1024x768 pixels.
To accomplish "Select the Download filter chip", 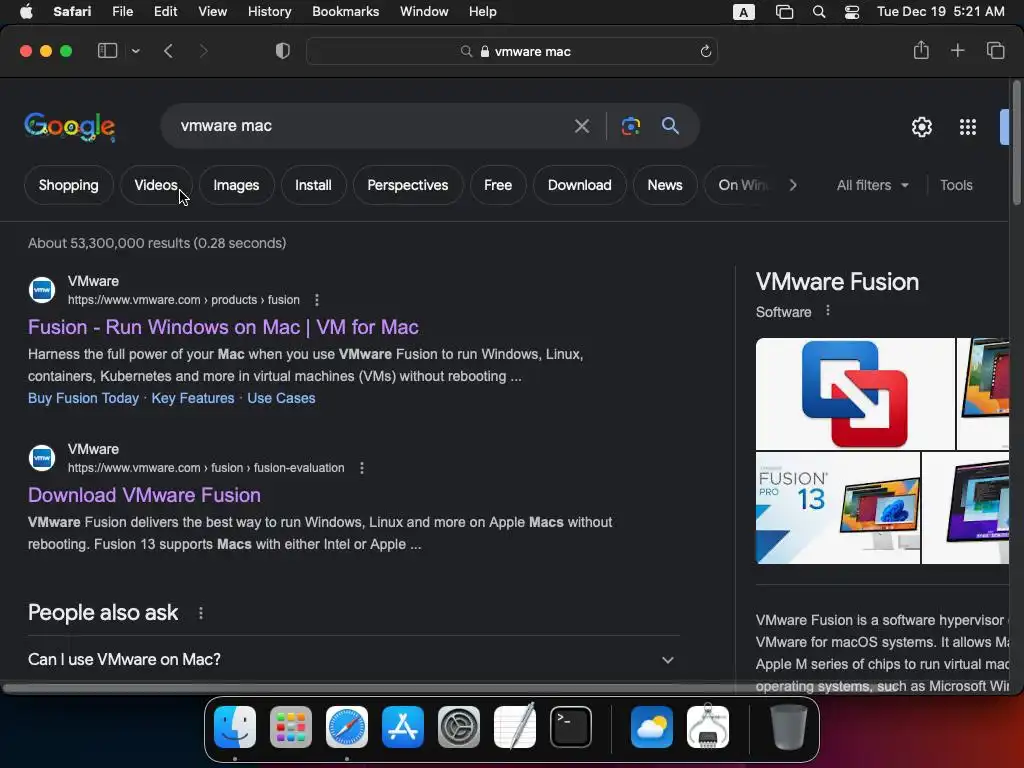I will 579,185.
